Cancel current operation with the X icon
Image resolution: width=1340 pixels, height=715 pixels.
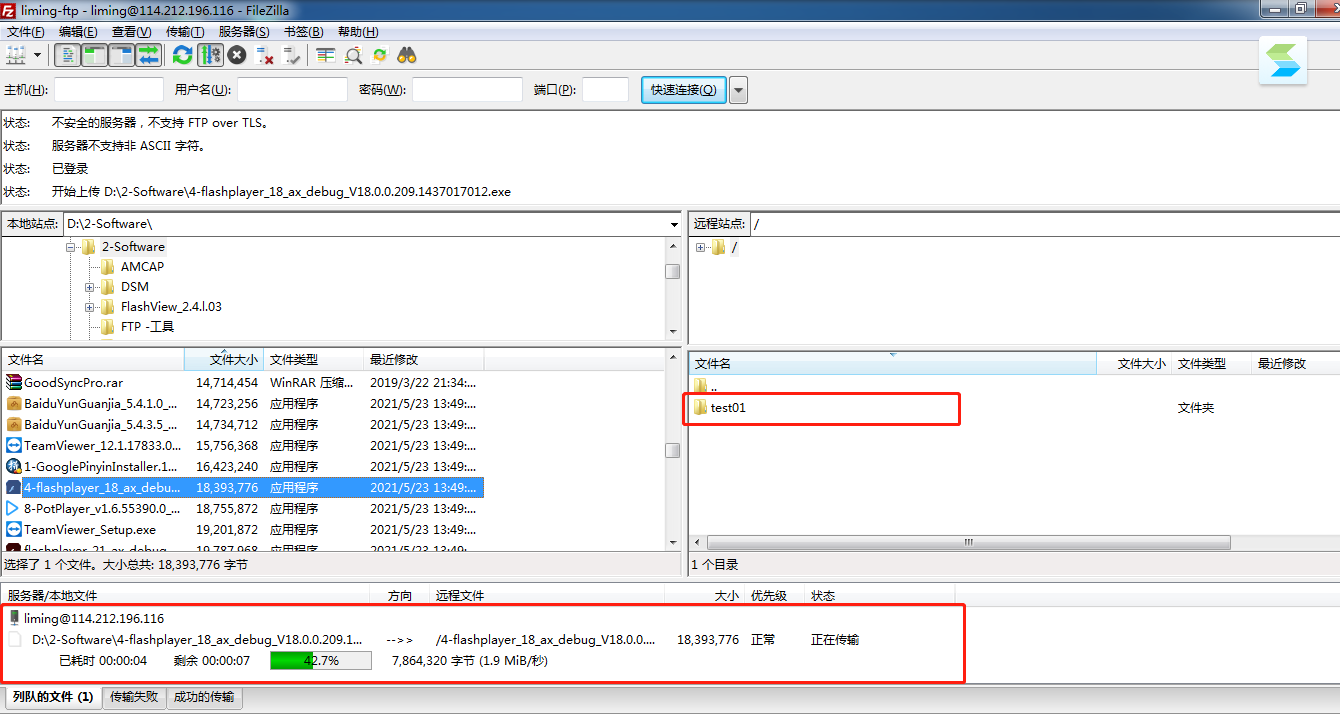pos(237,55)
